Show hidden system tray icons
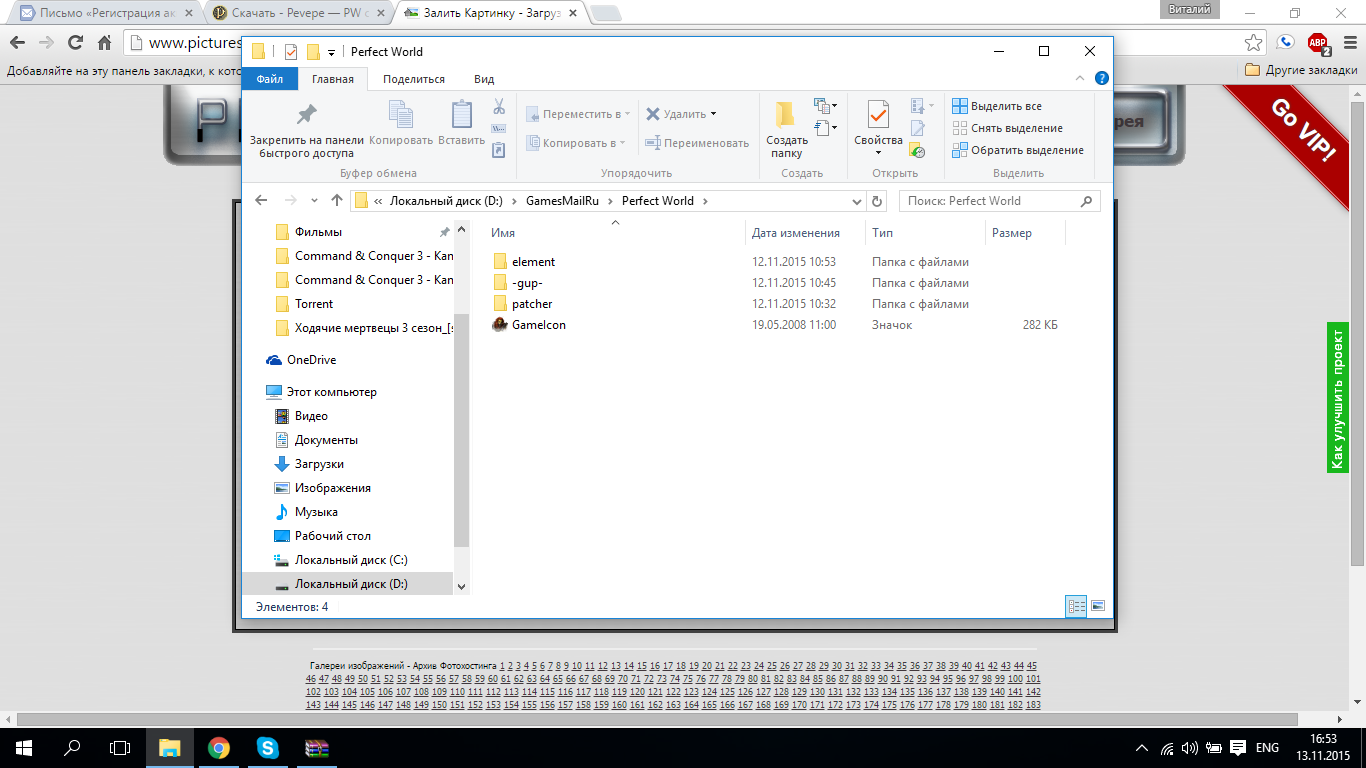The width and height of the screenshot is (1366, 768). tap(1143, 748)
